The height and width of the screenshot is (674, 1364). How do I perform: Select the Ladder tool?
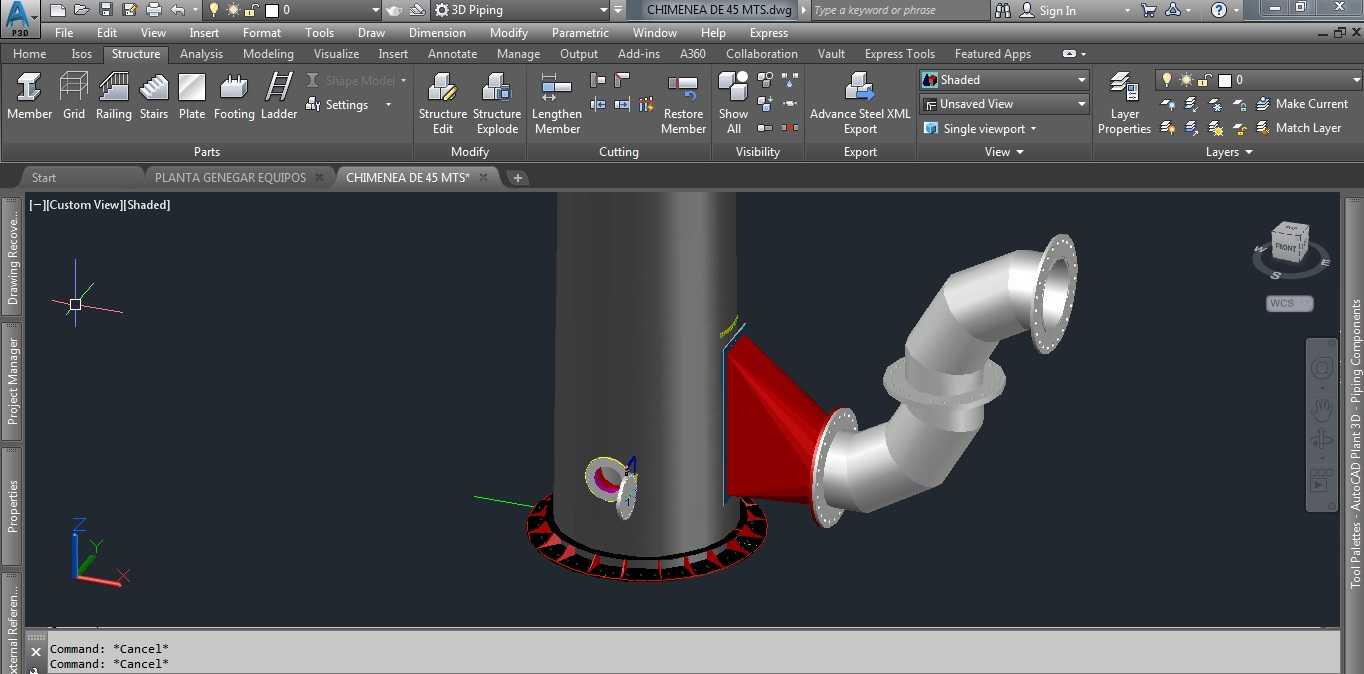(279, 96)
